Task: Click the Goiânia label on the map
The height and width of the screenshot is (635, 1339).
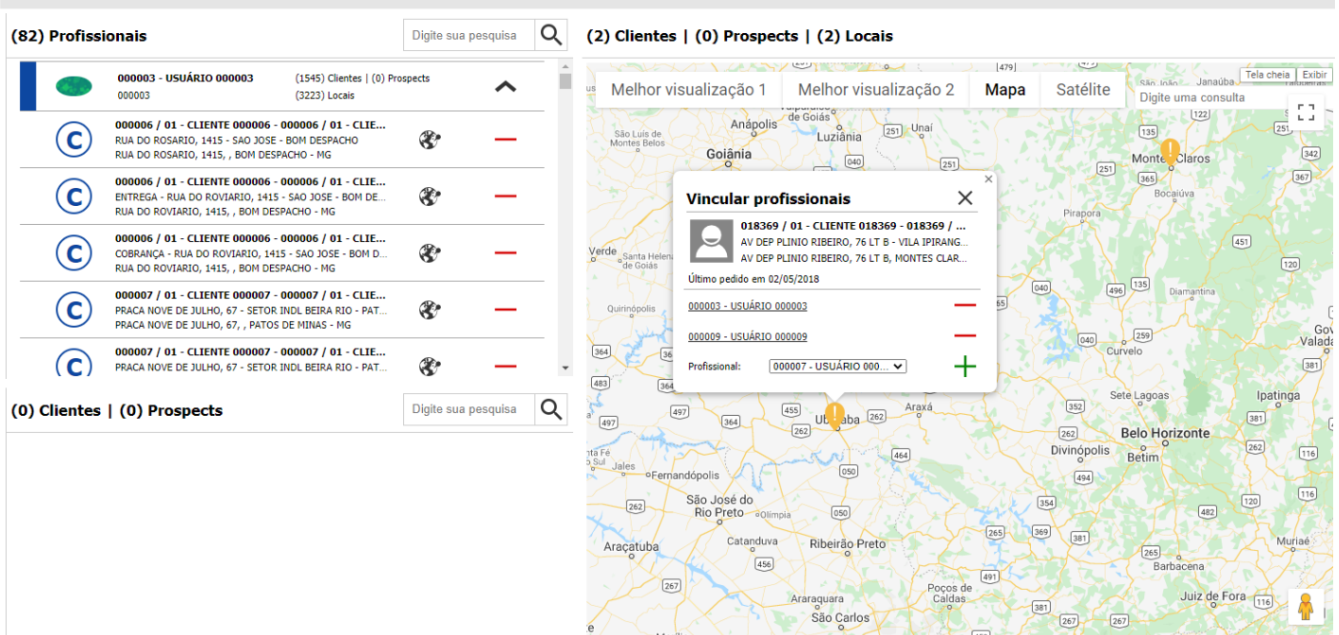Action: coord(728,154)
